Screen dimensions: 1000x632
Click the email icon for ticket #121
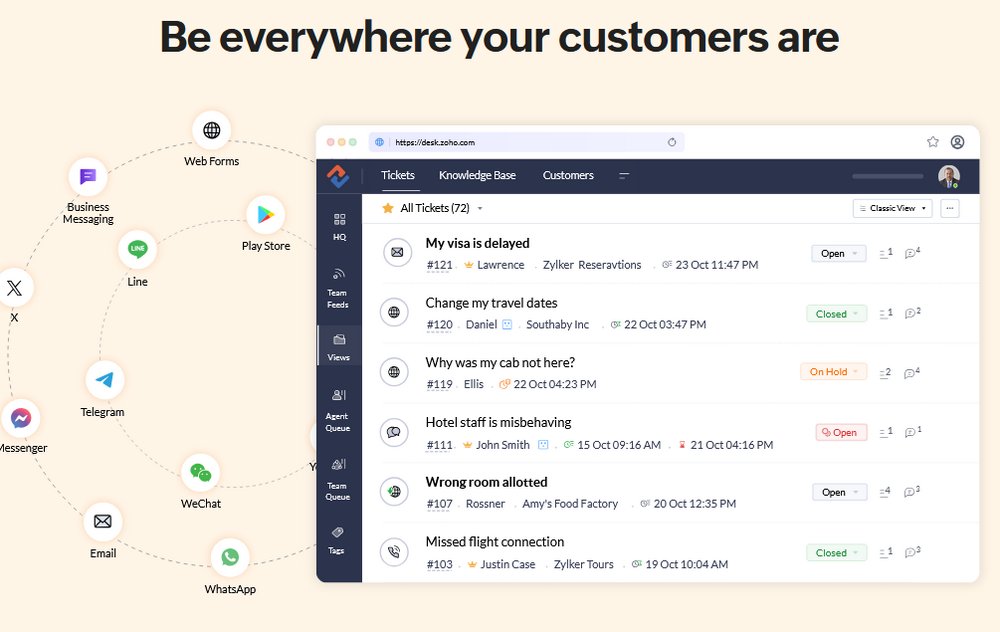(397, 253)
